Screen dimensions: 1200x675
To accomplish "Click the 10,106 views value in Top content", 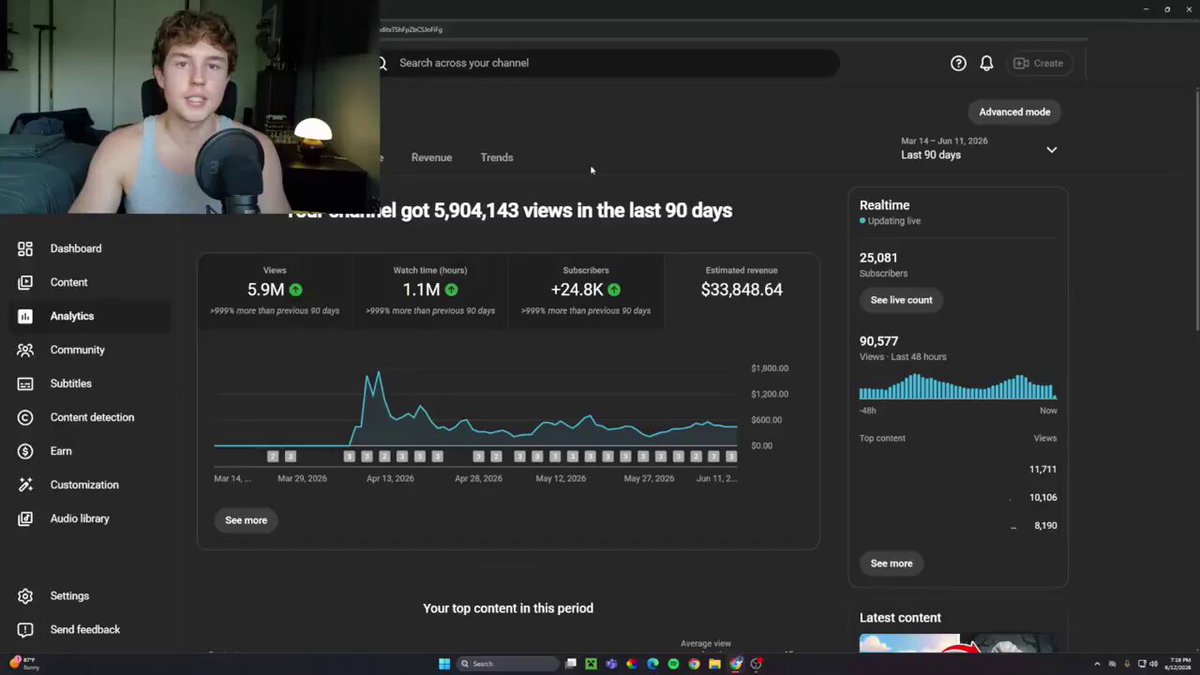I will (x=1043, y=497).
